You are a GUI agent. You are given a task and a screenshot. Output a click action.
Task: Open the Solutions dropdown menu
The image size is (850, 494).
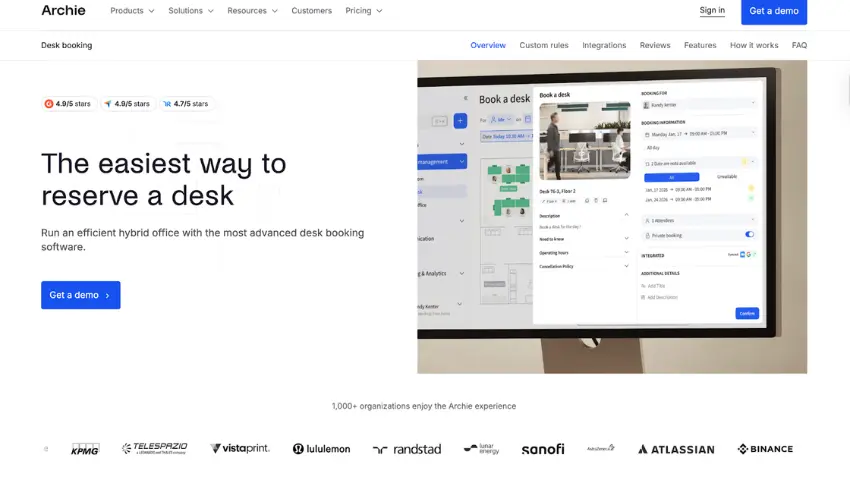[x=191, y=11]
